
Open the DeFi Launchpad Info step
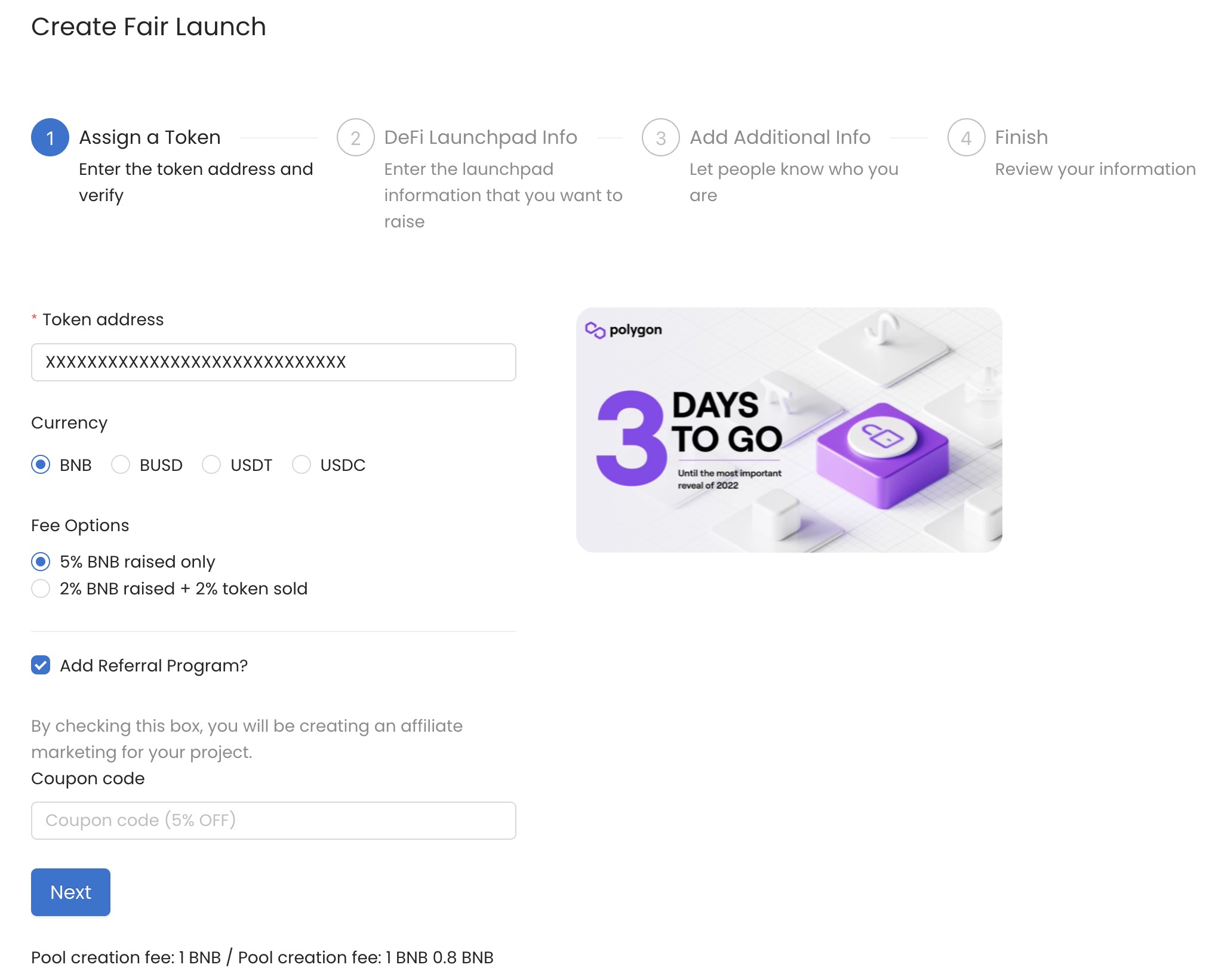tap(481, 137)
